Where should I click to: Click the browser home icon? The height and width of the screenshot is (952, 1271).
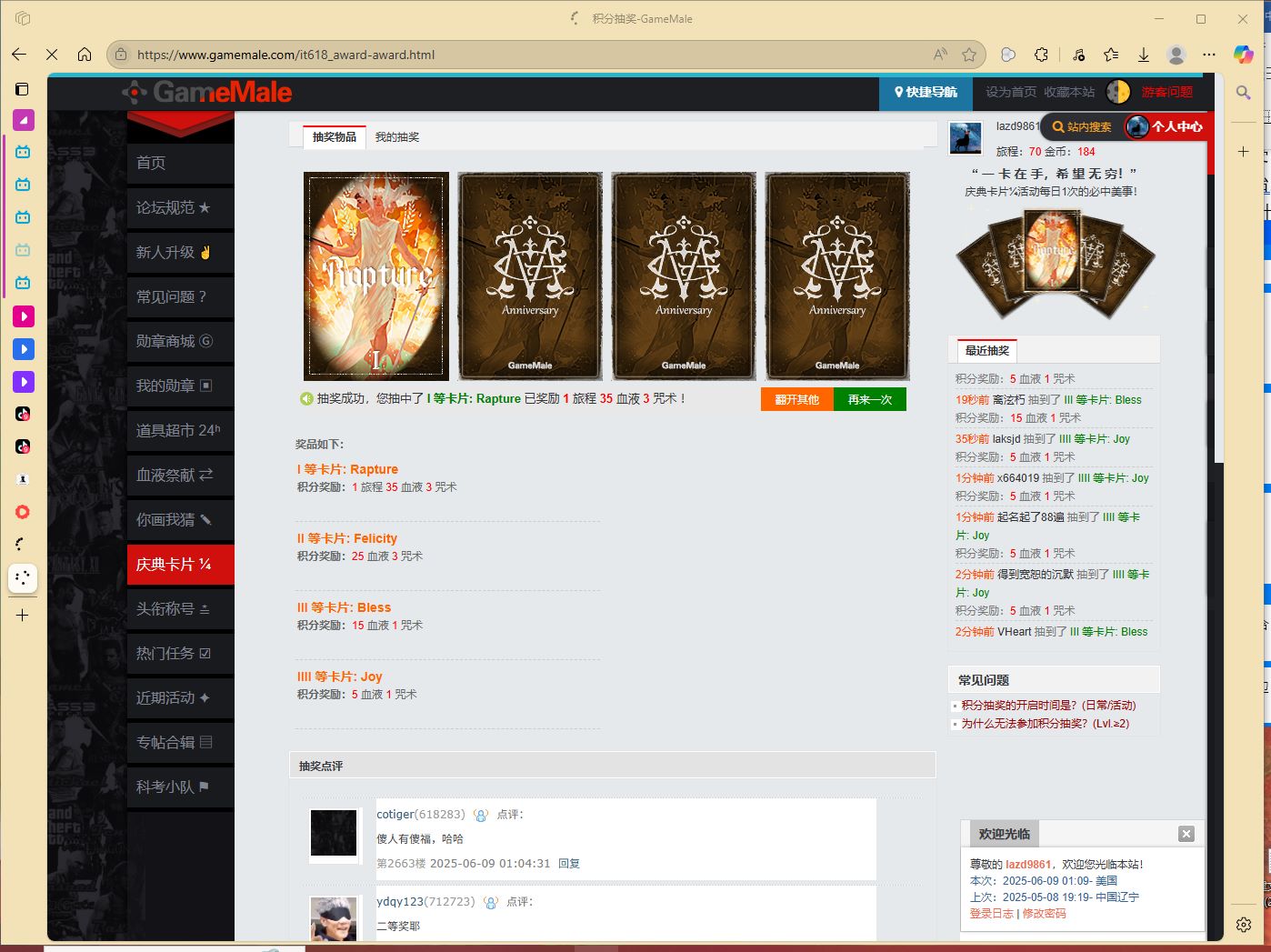85,55
